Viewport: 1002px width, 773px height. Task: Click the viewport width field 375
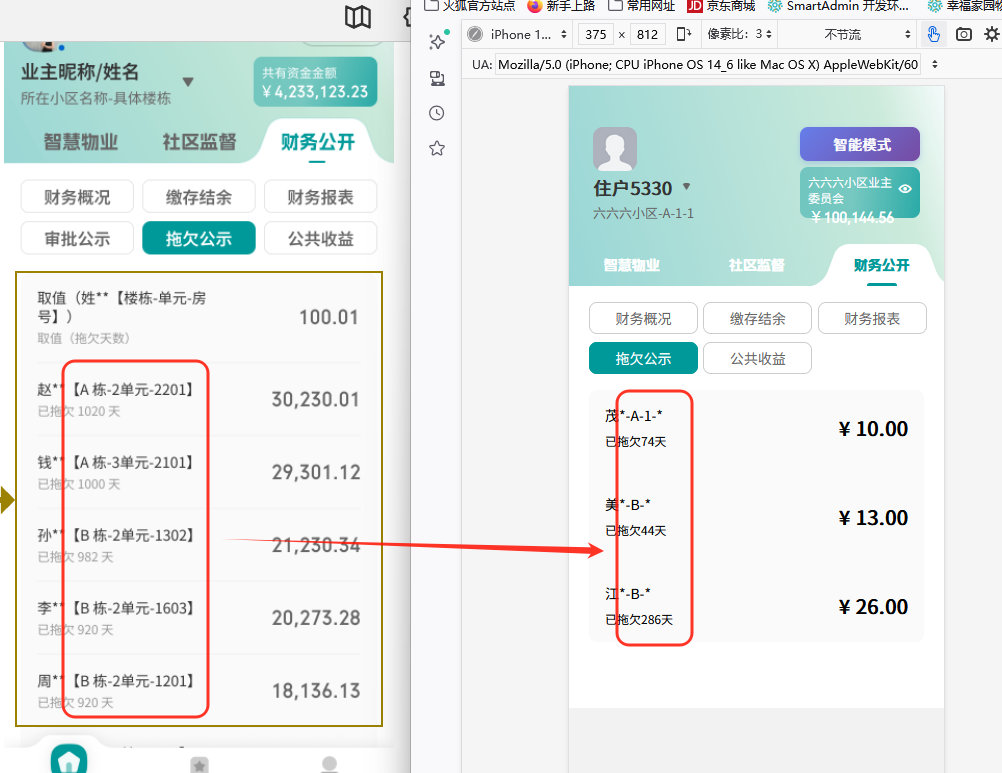point(597,34)
